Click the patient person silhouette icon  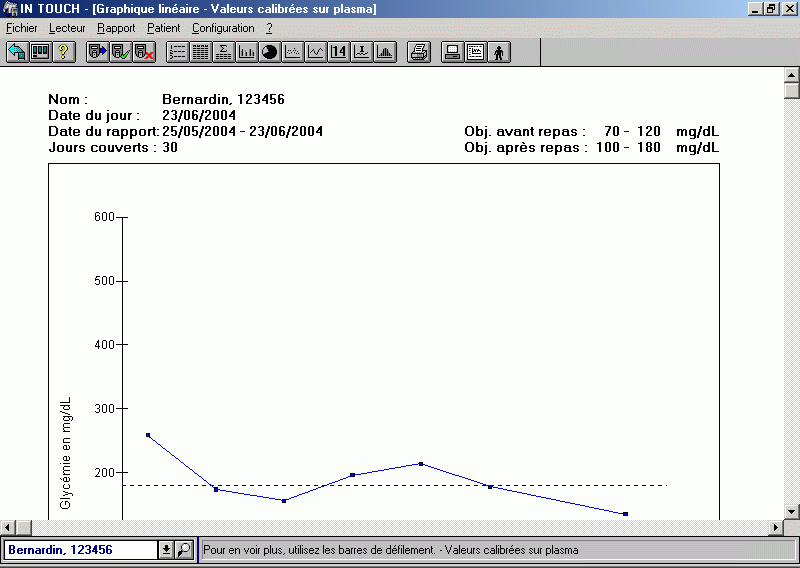coord(499,52)
